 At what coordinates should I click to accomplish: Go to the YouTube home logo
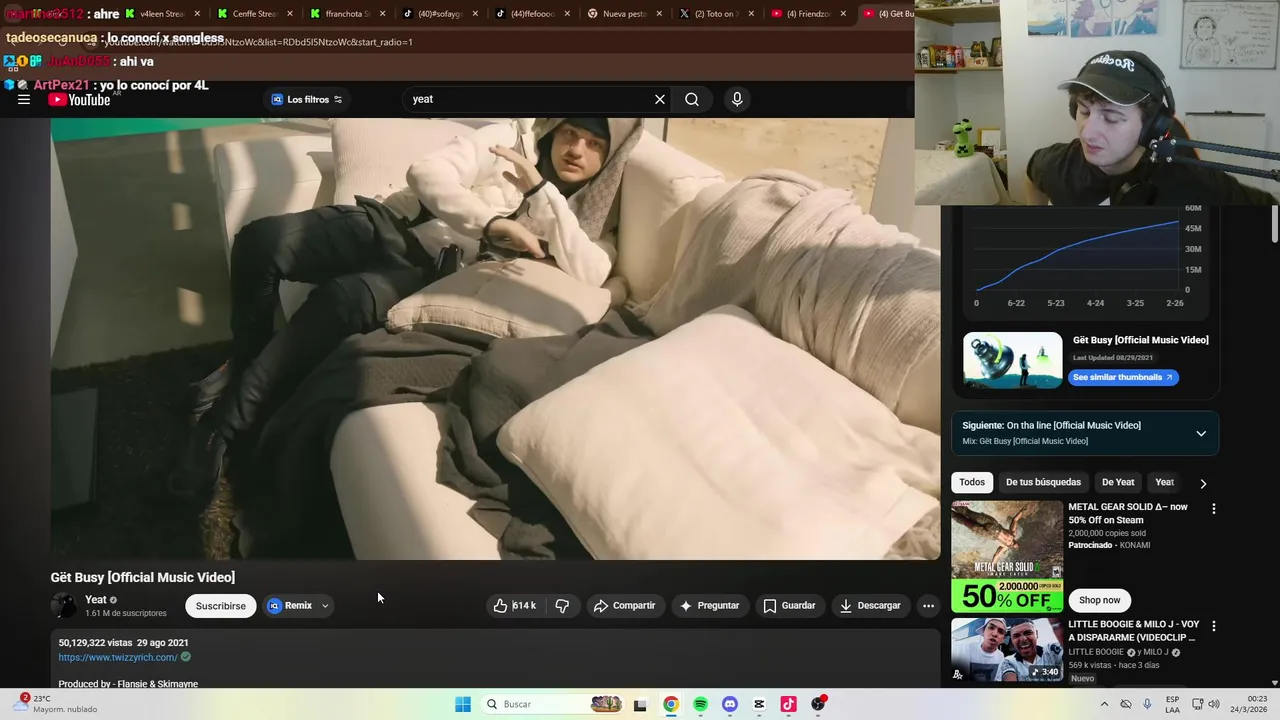(79, 99)
